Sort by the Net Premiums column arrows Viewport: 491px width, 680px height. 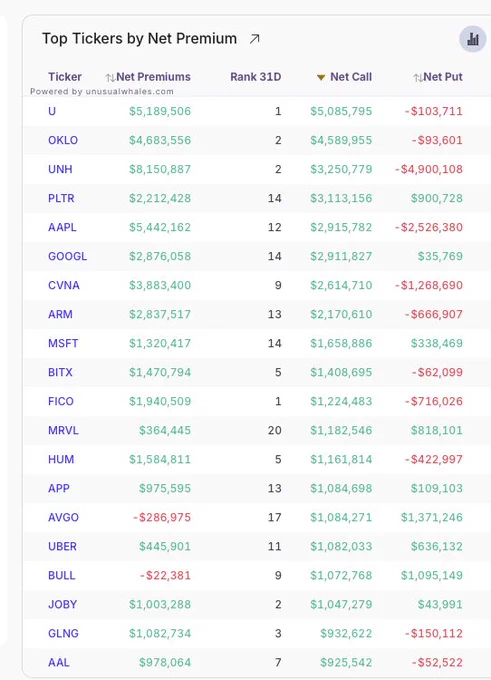[110, 78]
